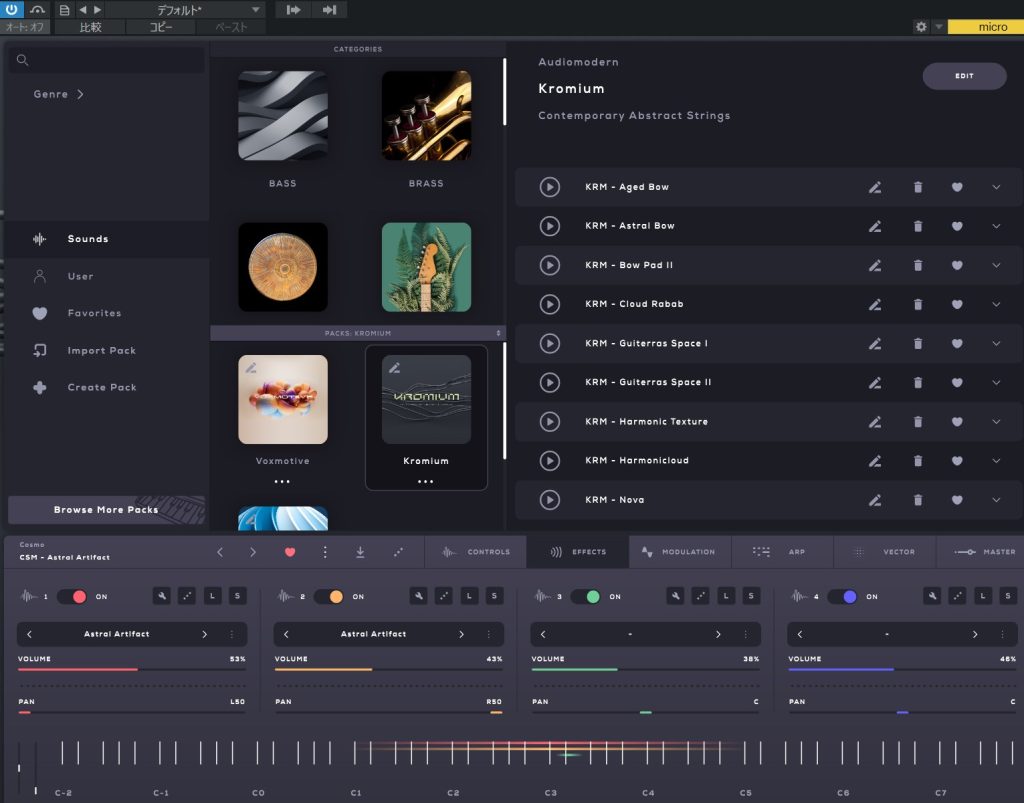
Task: Play the KRM - Aged Bow preset preview
Action: tap(549, 187)
